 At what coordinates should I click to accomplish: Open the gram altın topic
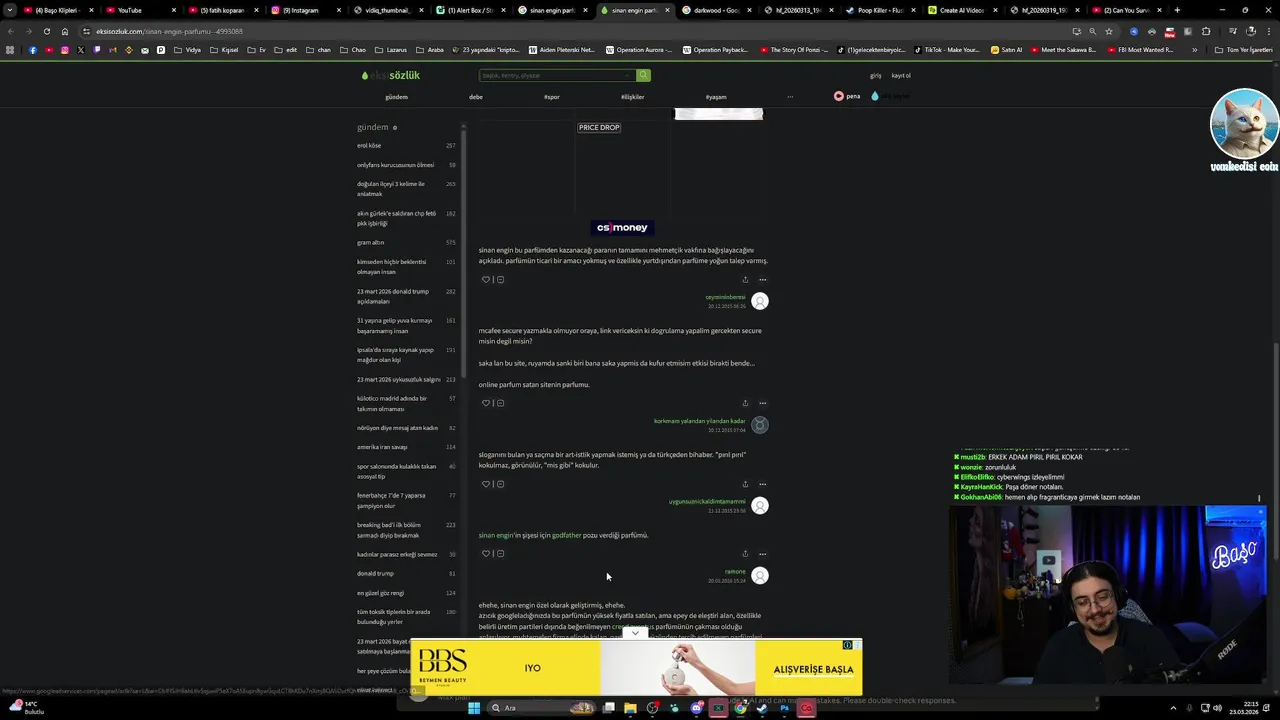click(370, 243)
